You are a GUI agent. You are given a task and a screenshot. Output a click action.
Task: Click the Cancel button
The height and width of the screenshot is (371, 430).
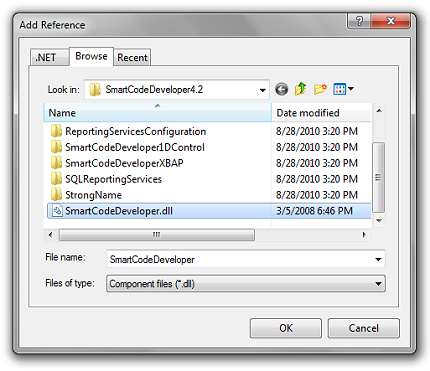pos(363,328)
